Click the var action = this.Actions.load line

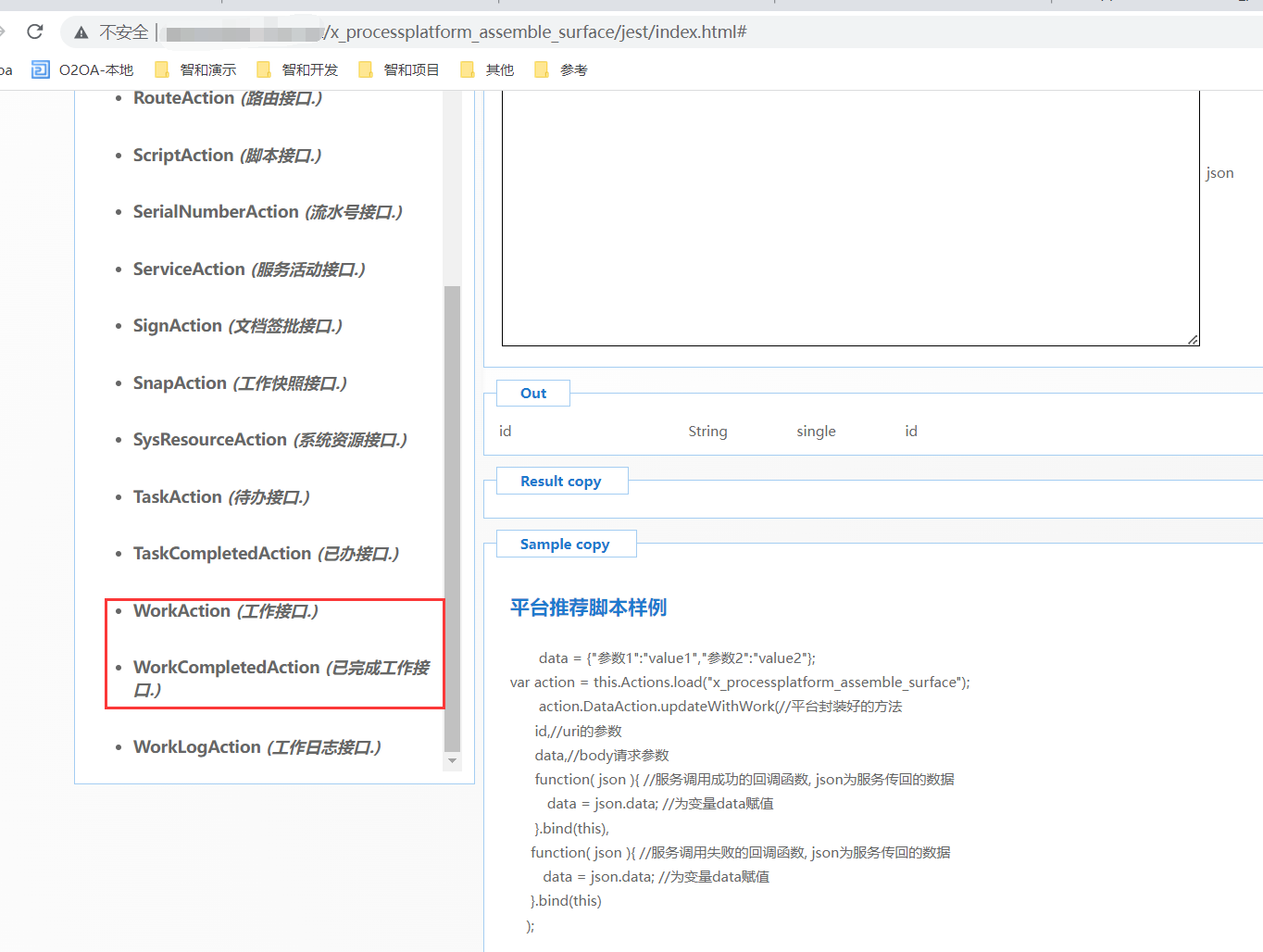(x=740, y=683)
